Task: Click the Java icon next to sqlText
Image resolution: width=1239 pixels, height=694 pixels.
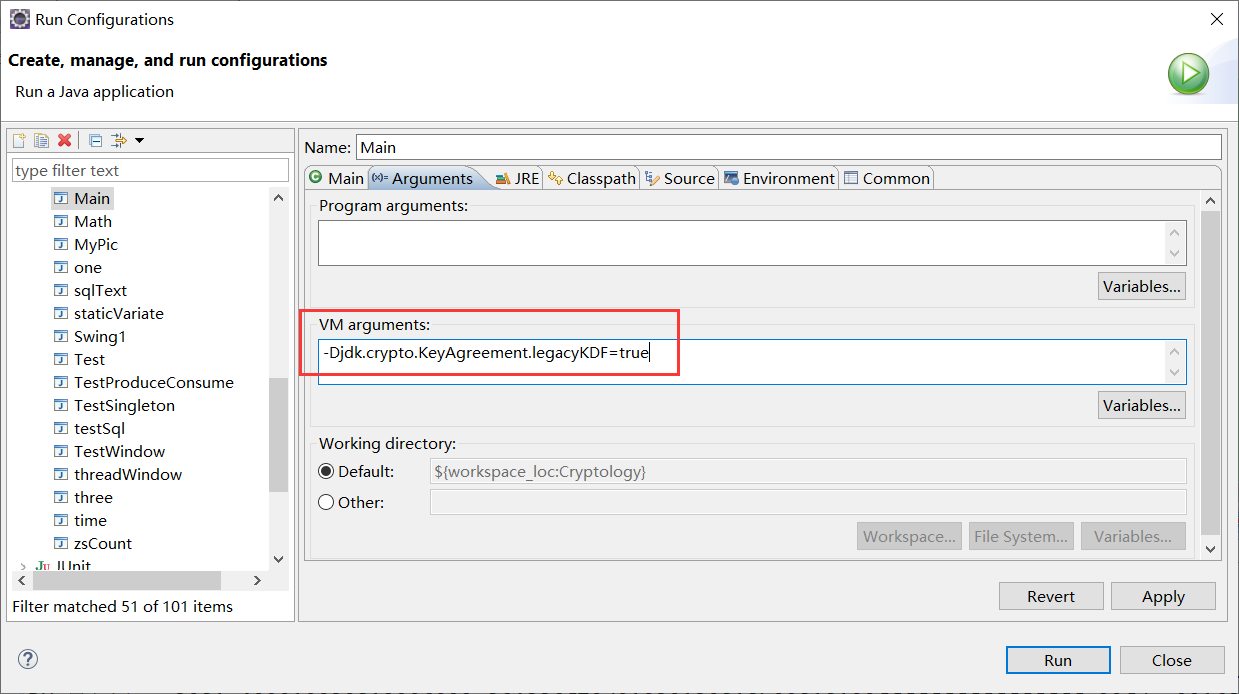Action: 61,290
